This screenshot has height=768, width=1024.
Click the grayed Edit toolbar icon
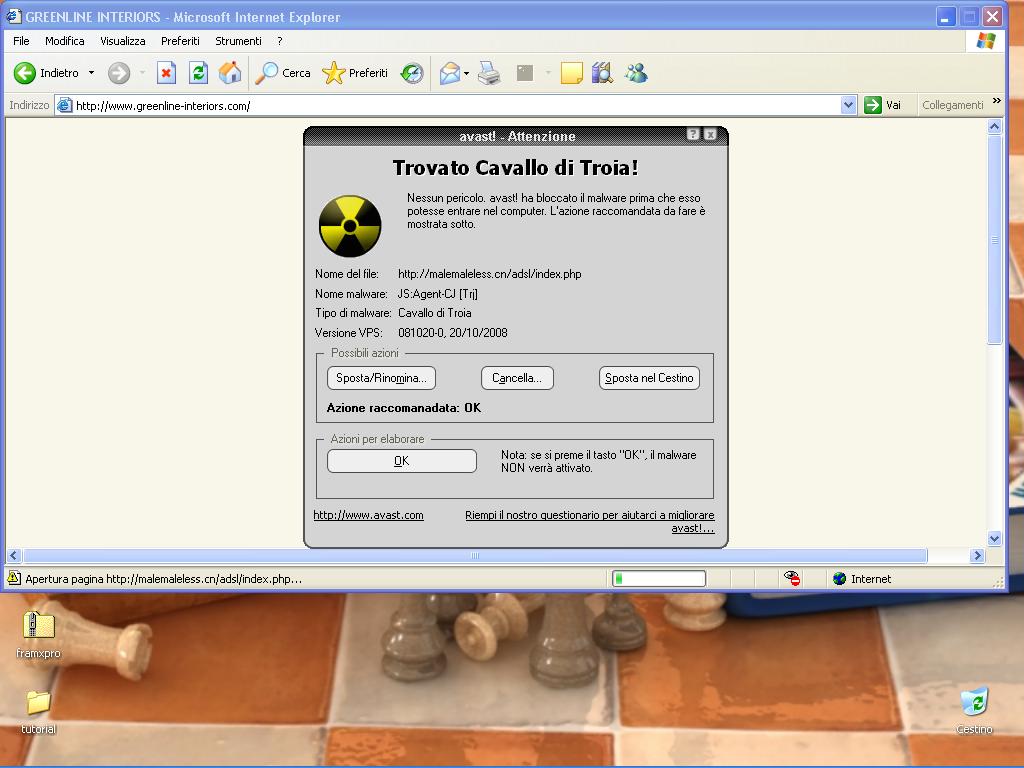tap(525, 73)
